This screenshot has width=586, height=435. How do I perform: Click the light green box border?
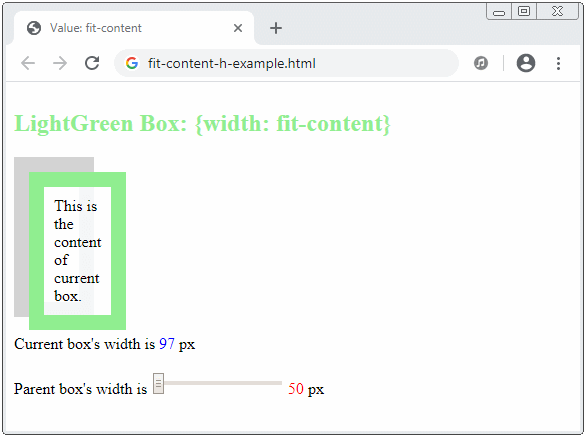point(118,251)
